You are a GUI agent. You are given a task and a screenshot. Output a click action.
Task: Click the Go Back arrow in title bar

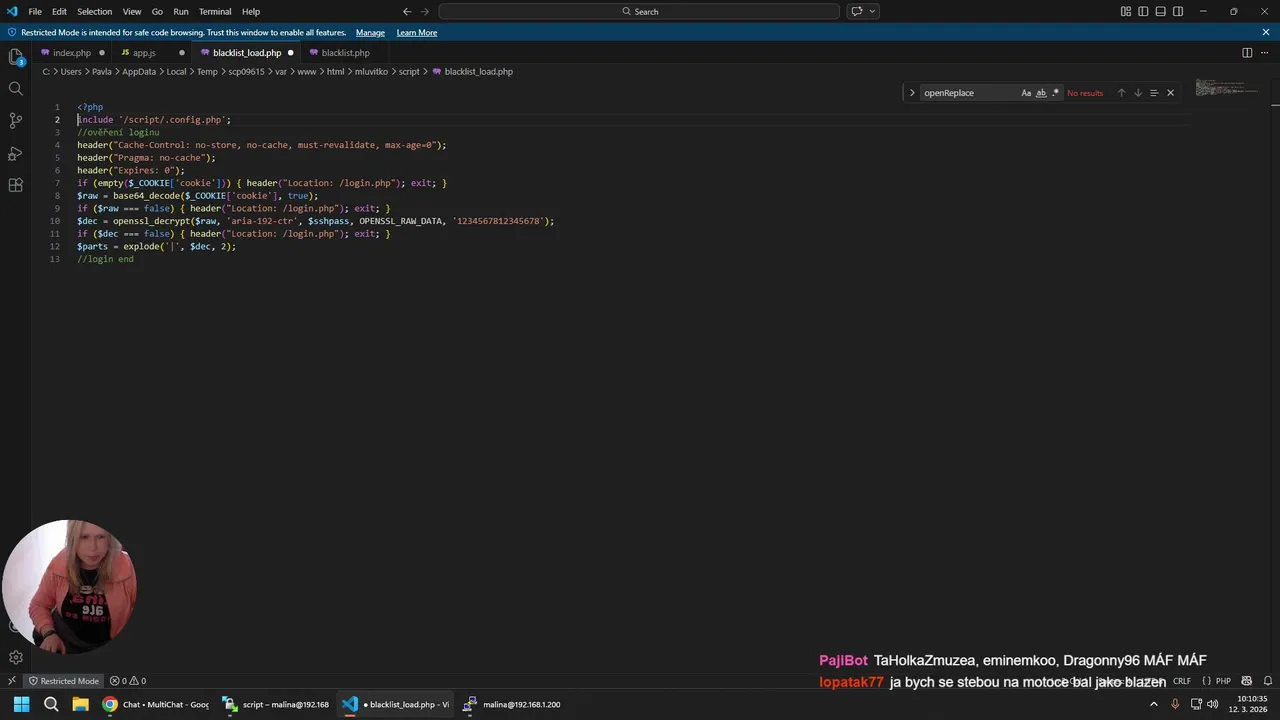point(407,11)
